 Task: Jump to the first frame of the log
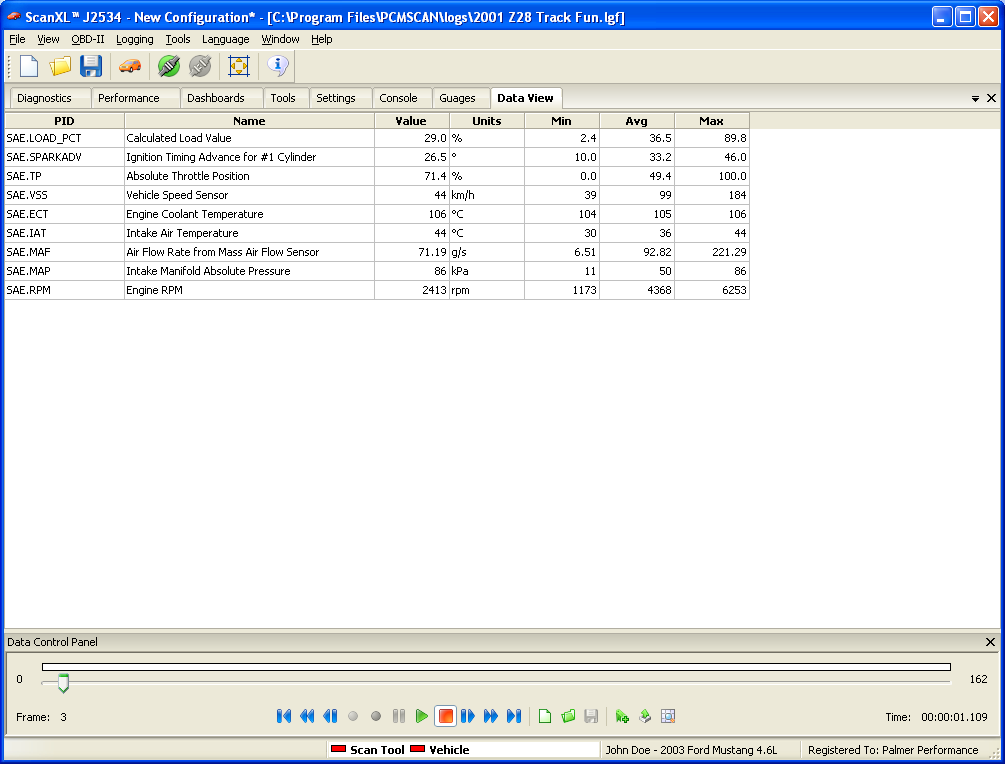tap(284, 716)
